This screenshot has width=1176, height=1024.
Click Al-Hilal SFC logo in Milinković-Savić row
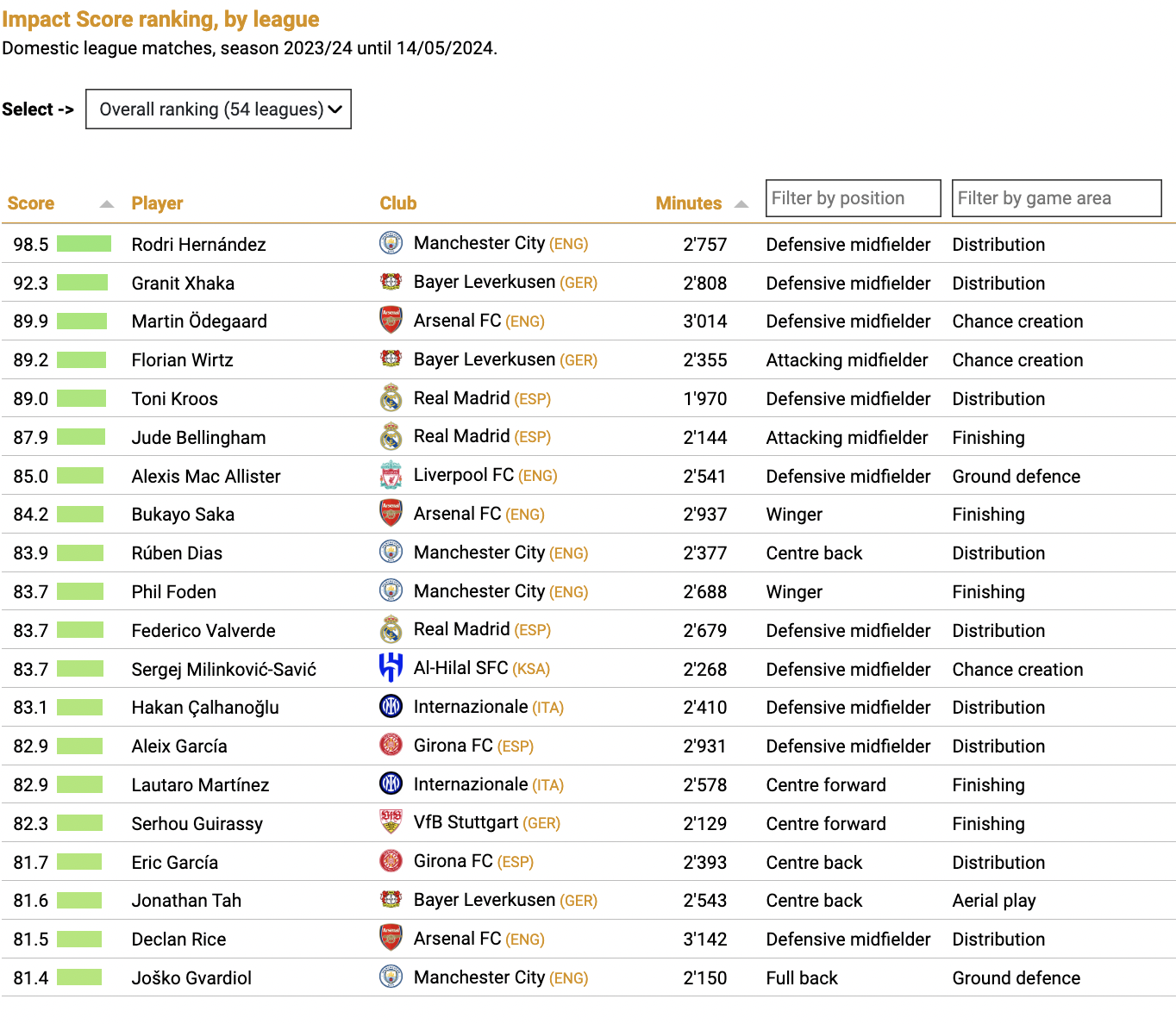[391, 668]
